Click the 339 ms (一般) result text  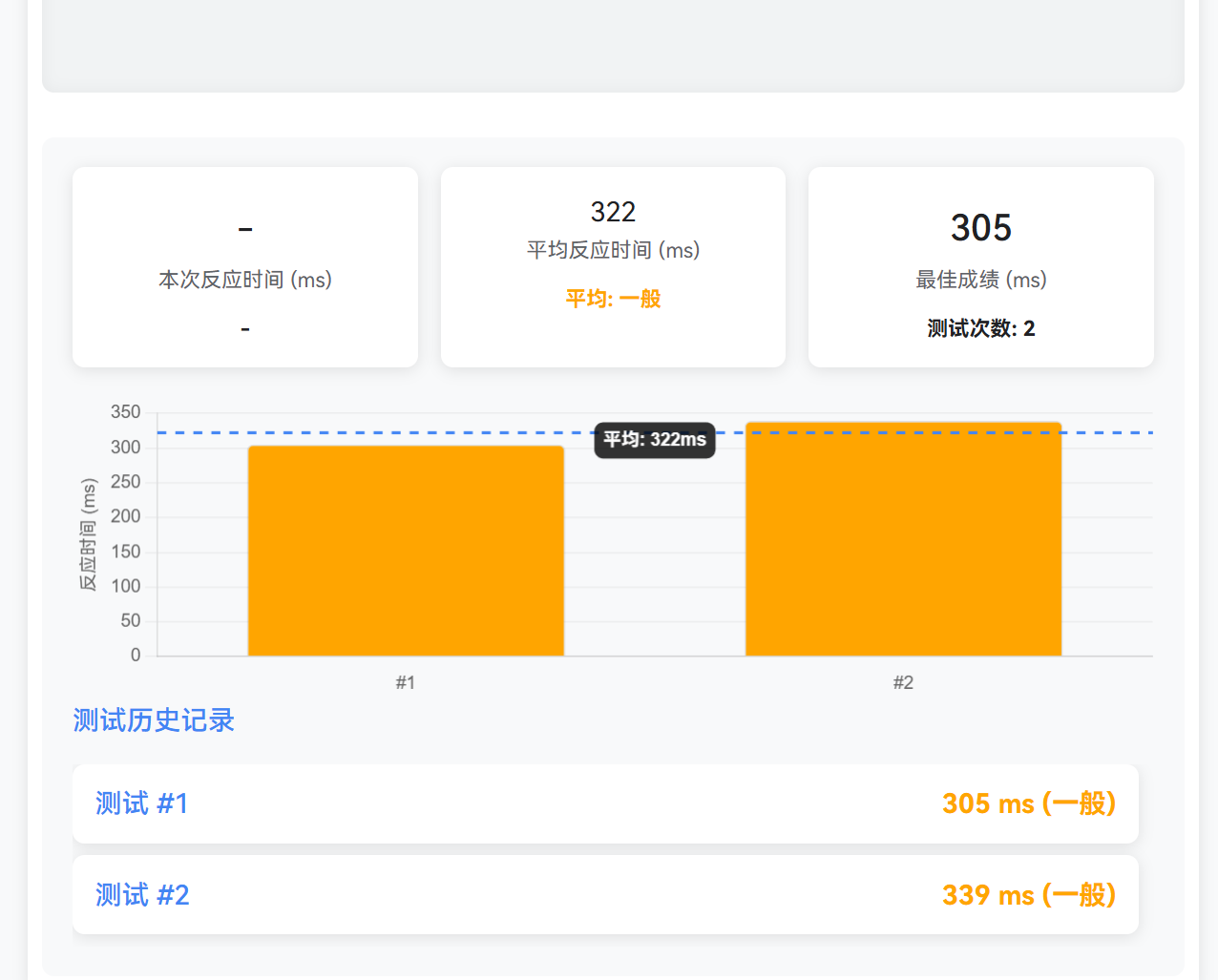(1028, 895)
